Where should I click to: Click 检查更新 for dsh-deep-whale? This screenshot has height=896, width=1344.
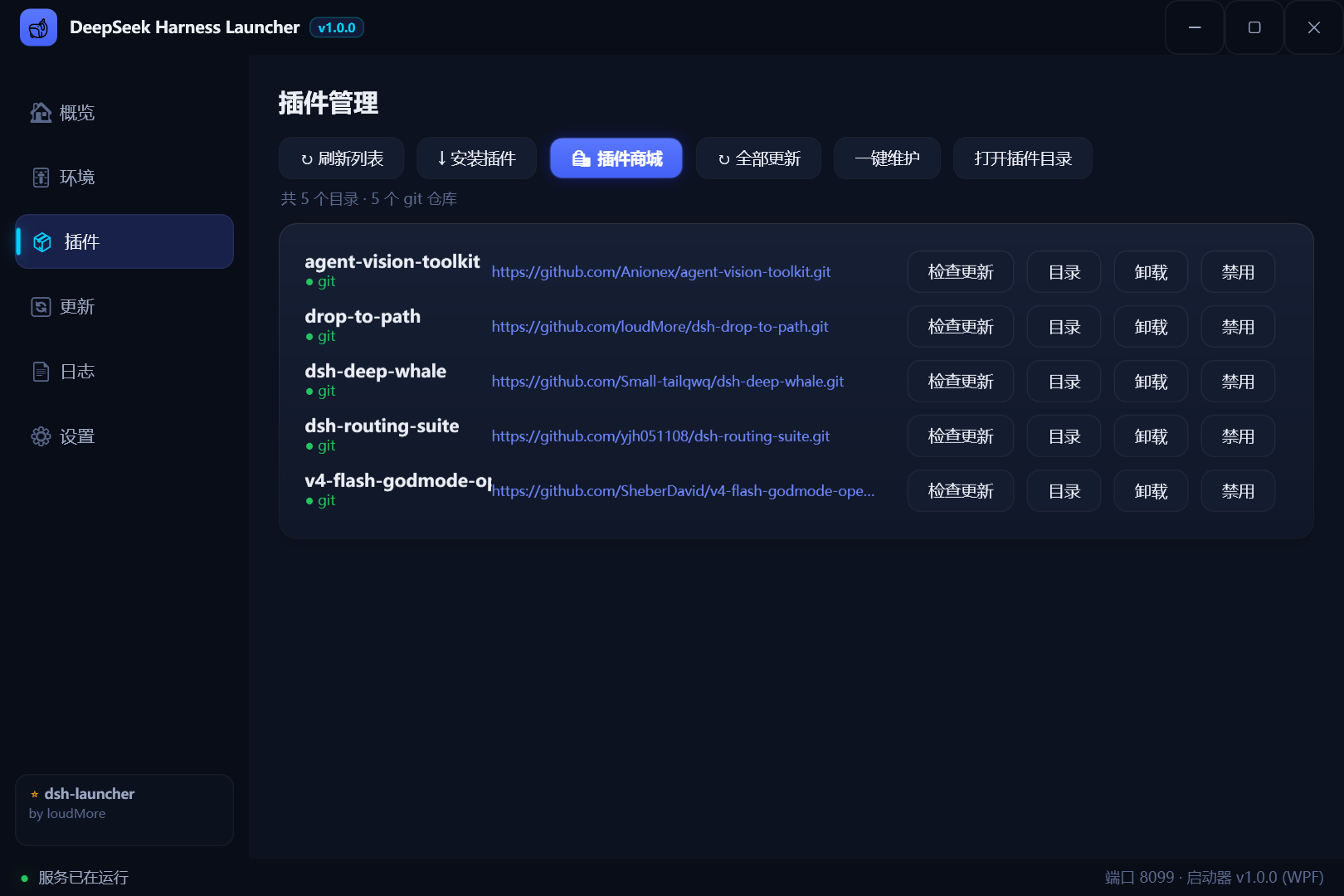point(961,382)
